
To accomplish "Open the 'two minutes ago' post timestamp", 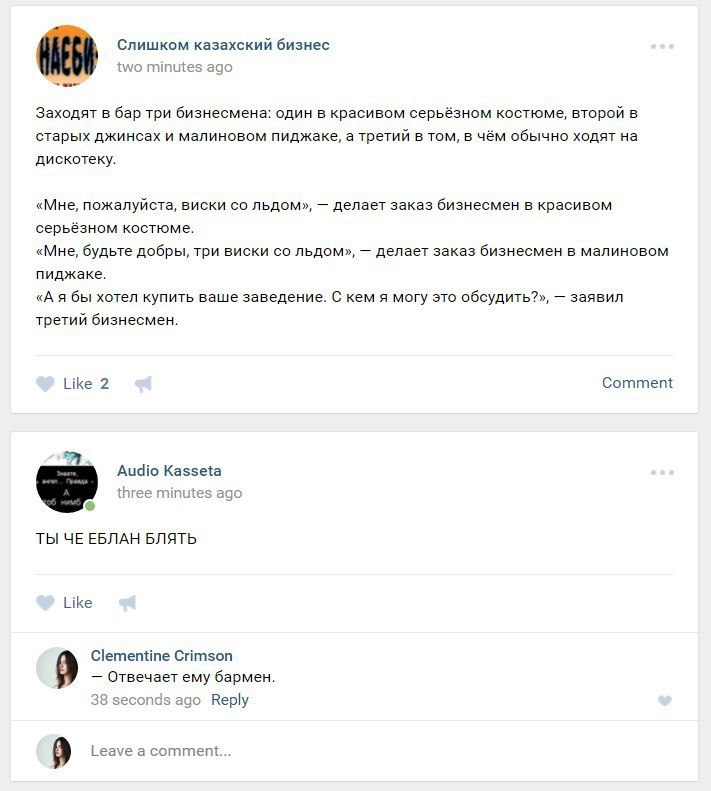I will [175, 67].
